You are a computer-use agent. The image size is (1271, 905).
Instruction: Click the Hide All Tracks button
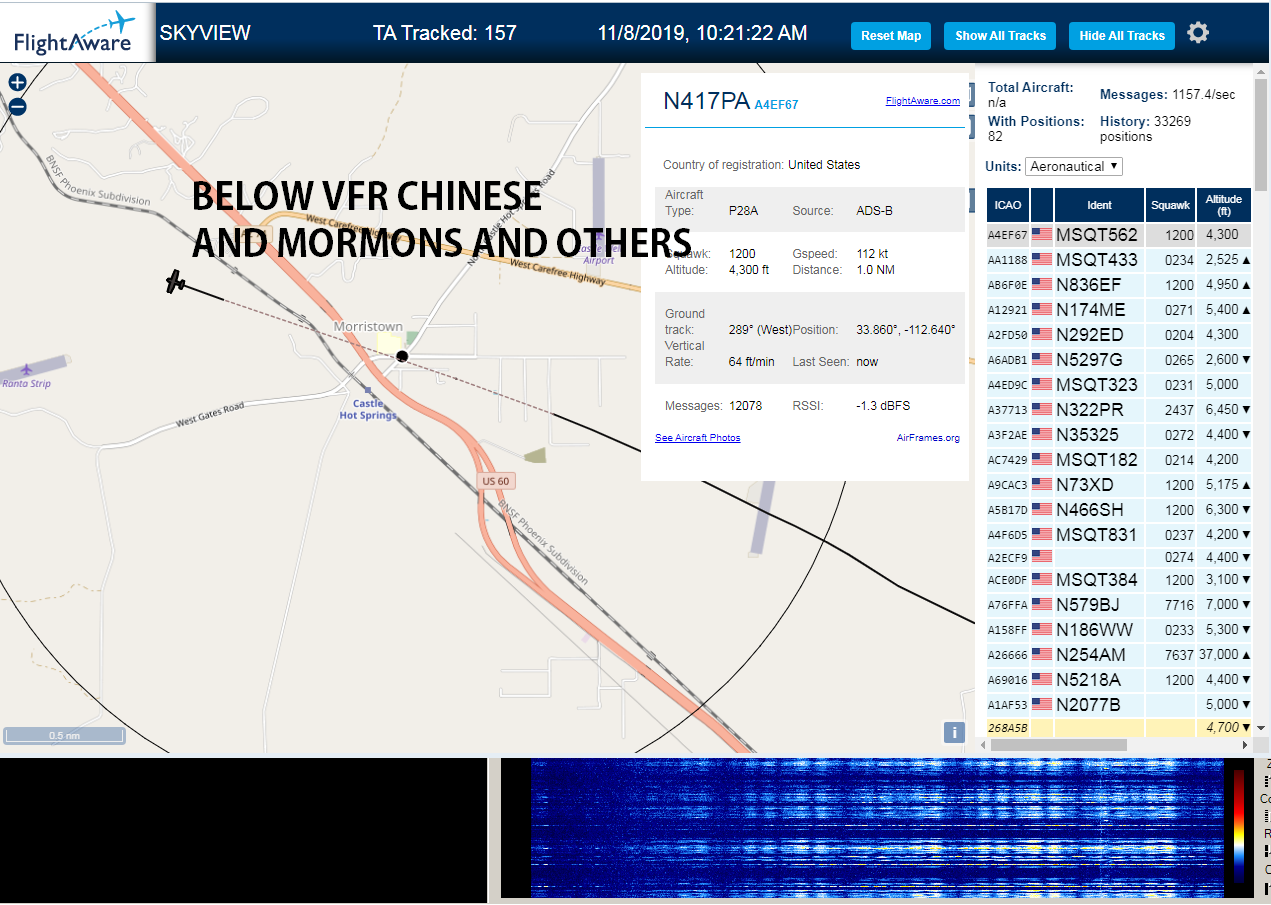click(x=1122, y=36)
